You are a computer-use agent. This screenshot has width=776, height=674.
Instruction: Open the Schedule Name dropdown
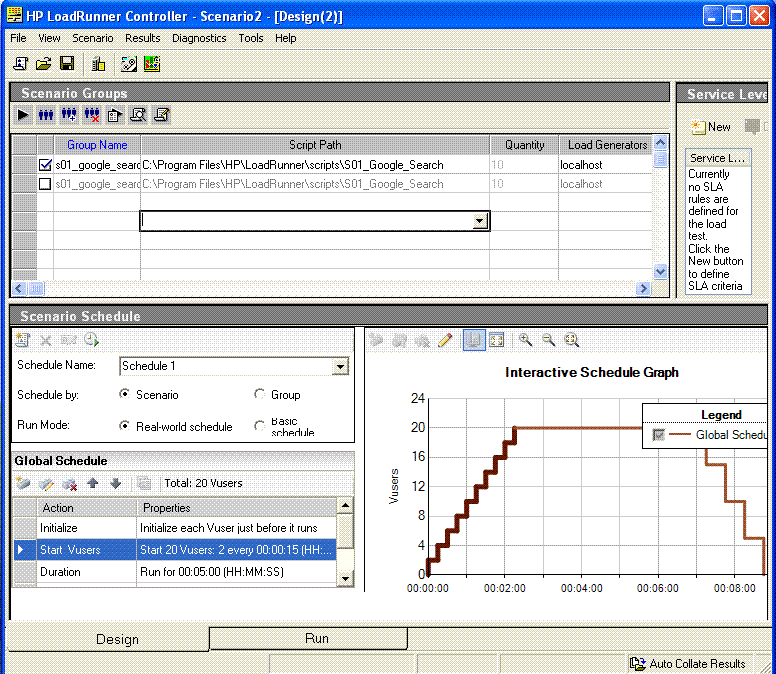[340, 367]
